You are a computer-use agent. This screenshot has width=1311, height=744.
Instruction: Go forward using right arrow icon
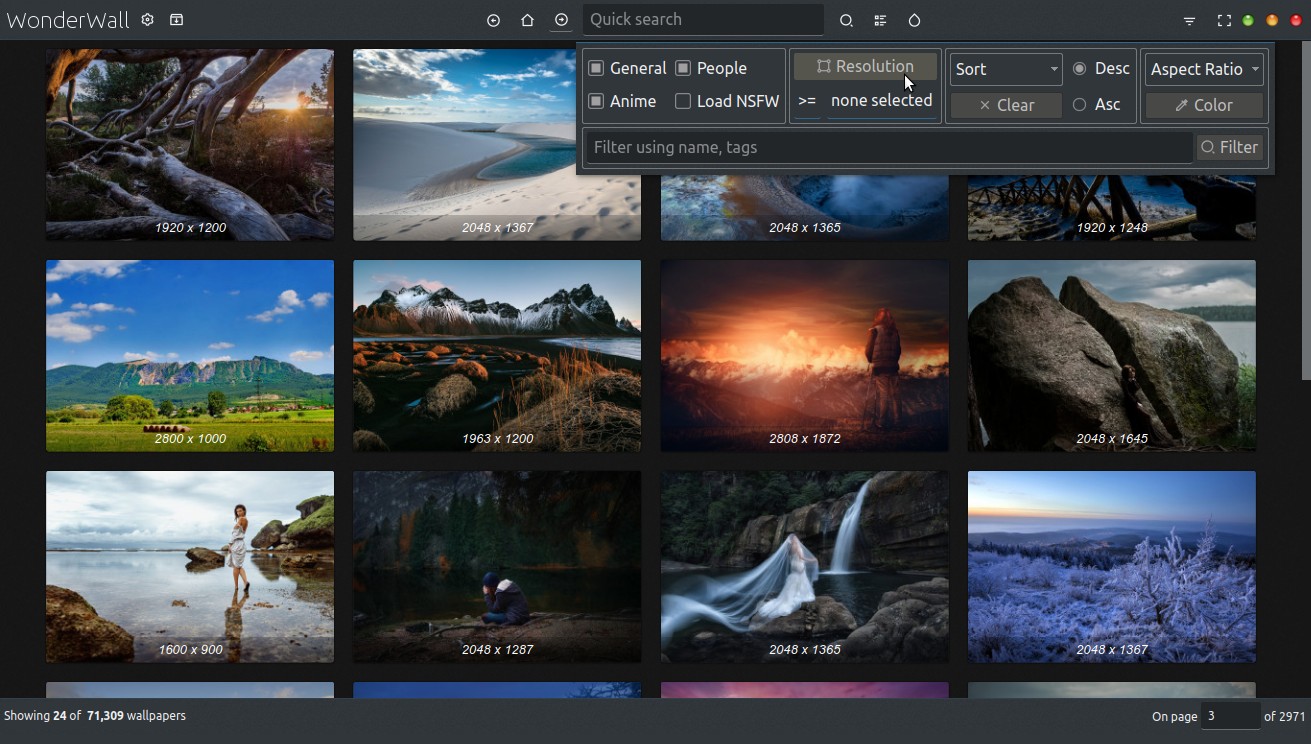pyautogui.click(x=561, y=20)
